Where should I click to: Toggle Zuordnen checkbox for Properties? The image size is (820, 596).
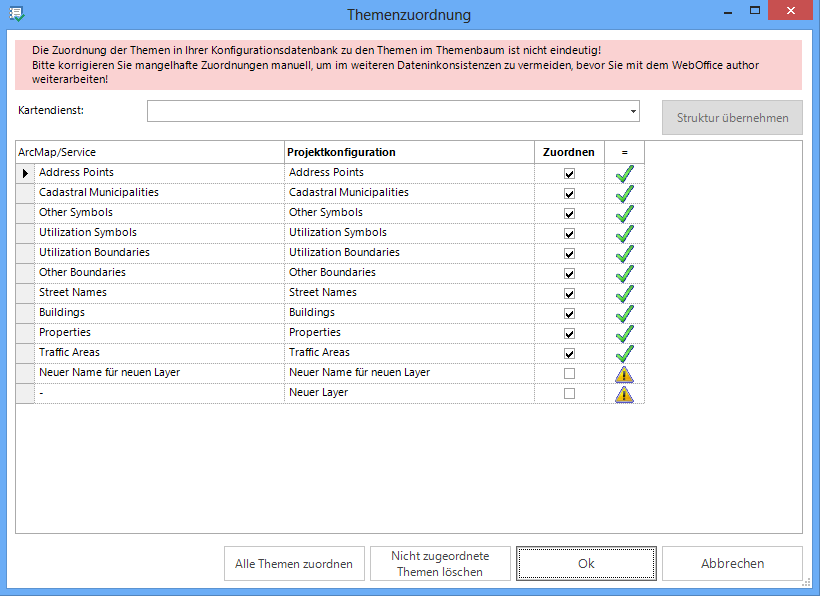[x=570, y=334]
